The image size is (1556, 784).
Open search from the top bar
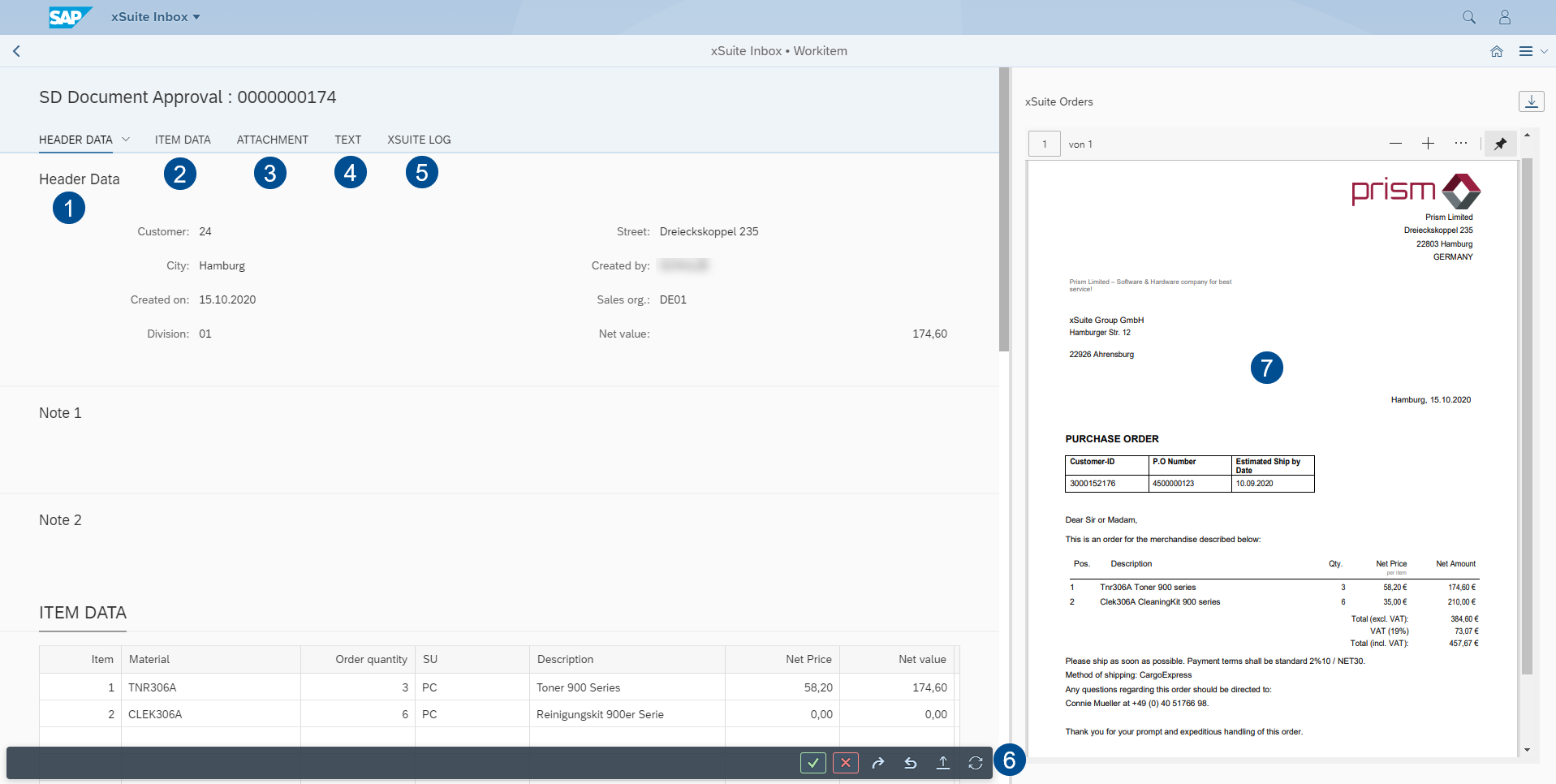[x=1468, y=16]
